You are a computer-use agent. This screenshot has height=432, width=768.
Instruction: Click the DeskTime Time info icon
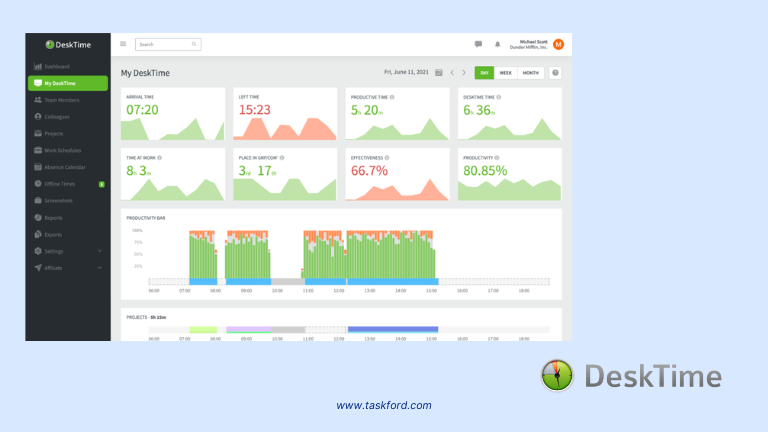499,97
